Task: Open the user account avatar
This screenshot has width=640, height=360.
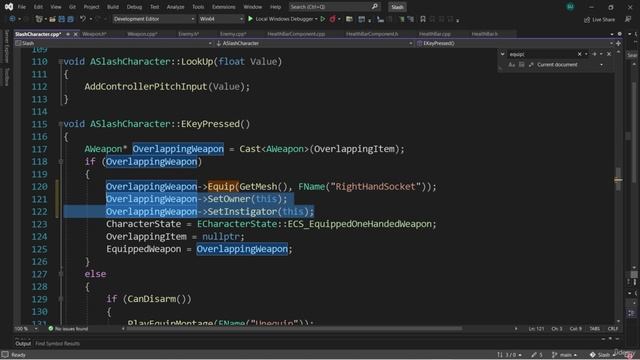Action: point(570,7)
